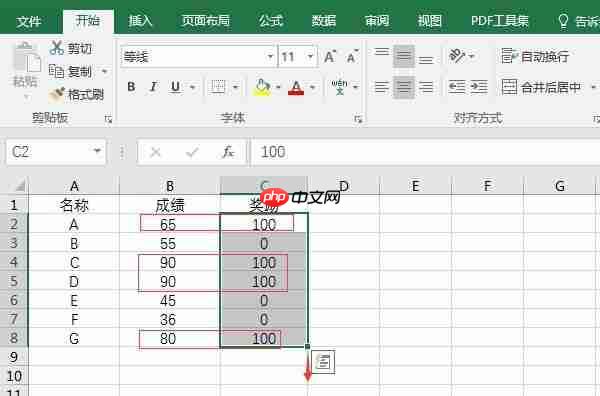Open the font size dropdown
This screenshot has width=600, height=396.
click(310, 57)
